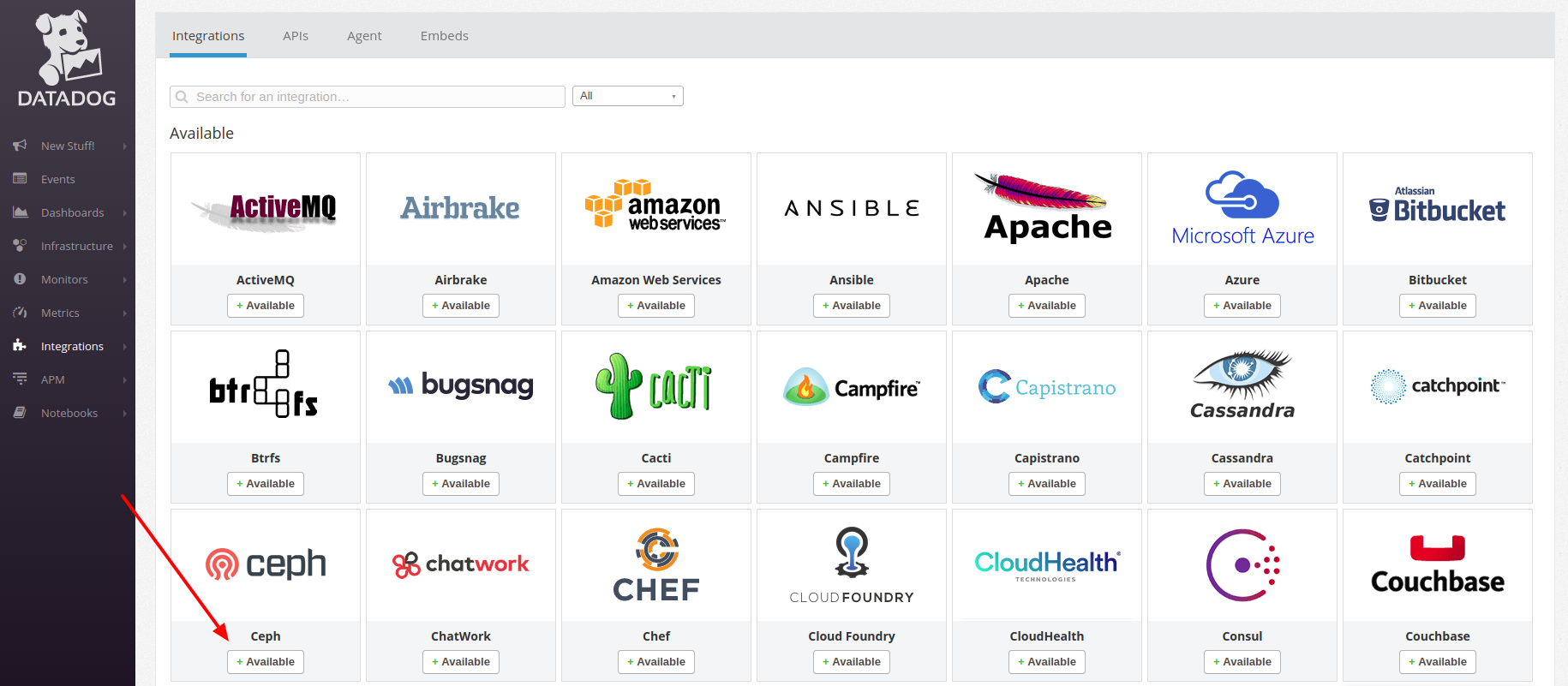Image resolution: width=1568 pixels, height=686 pixels.
Task: Switch to the Integrations tab
Action: [208, 36]
